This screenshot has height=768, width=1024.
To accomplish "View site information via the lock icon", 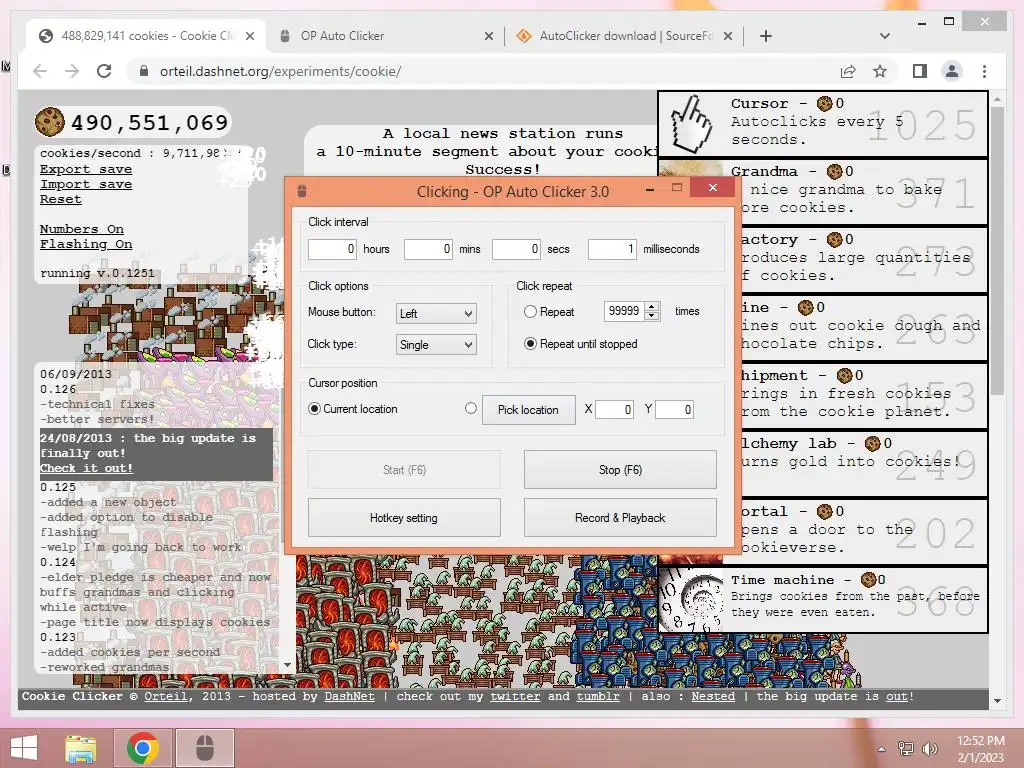I will coord(144,71).
